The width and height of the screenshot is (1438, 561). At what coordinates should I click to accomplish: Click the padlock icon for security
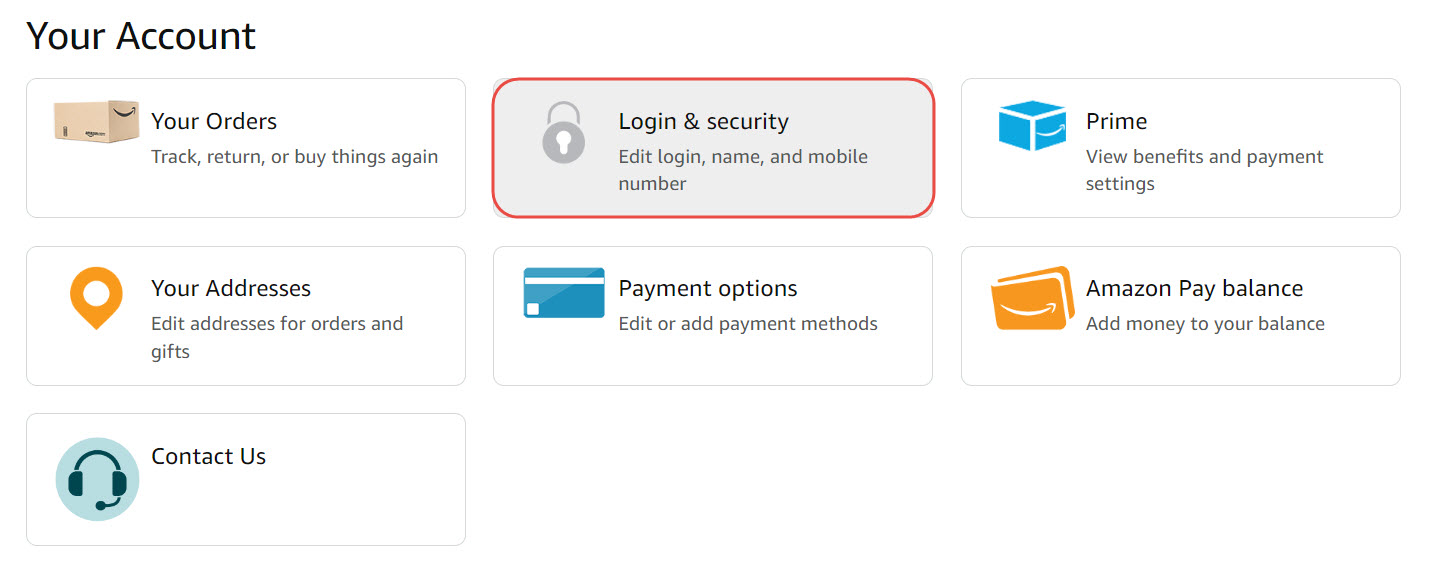pyautogui.click(x=564, y=132)
